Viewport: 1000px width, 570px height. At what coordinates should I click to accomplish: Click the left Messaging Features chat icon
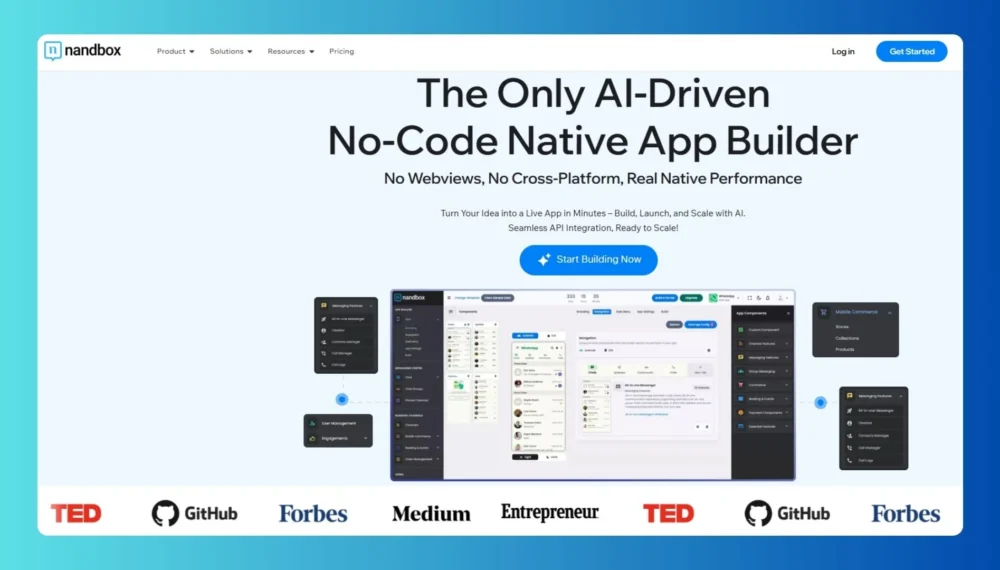tap(324, 306)
